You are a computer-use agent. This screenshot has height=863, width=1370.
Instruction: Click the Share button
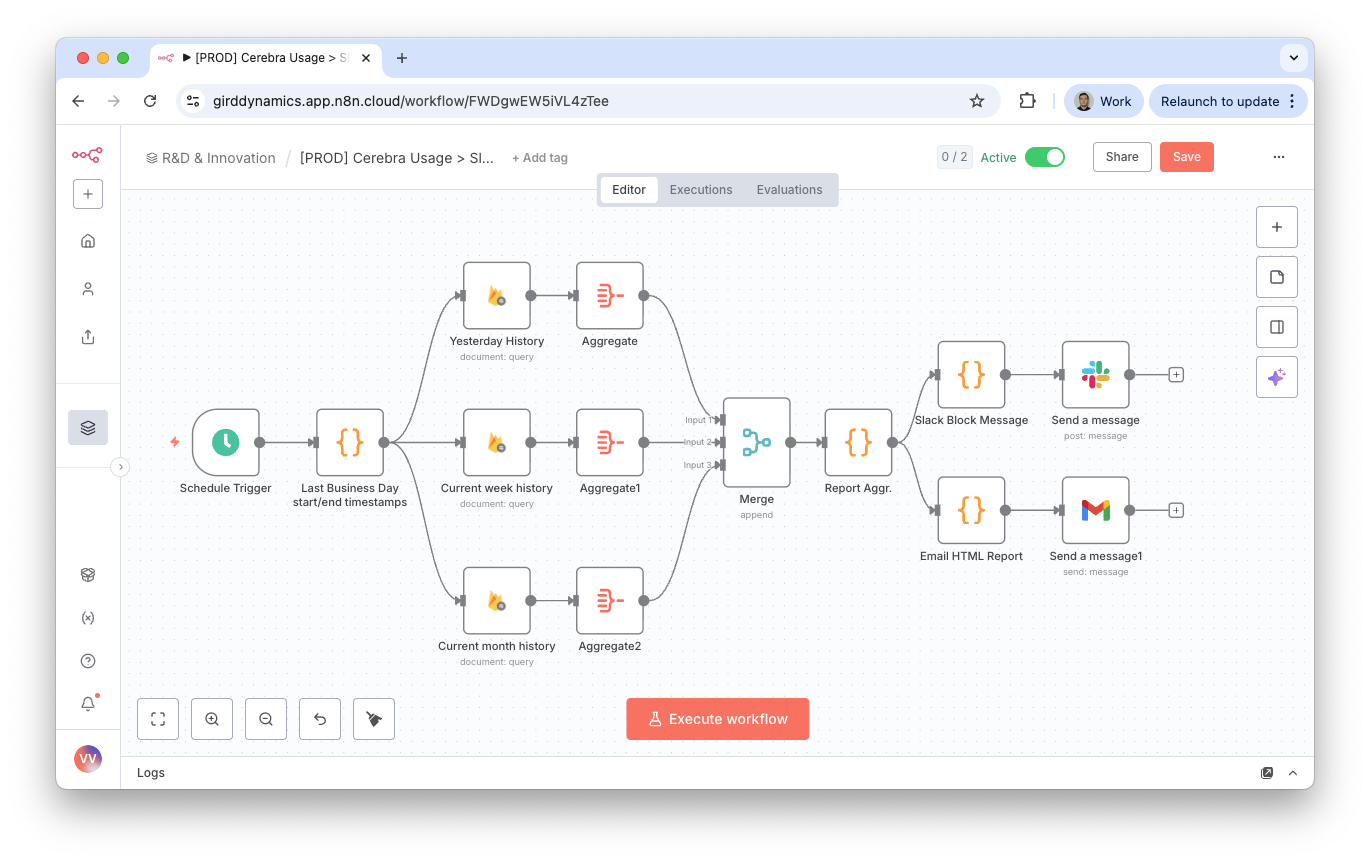(1122, 157)
